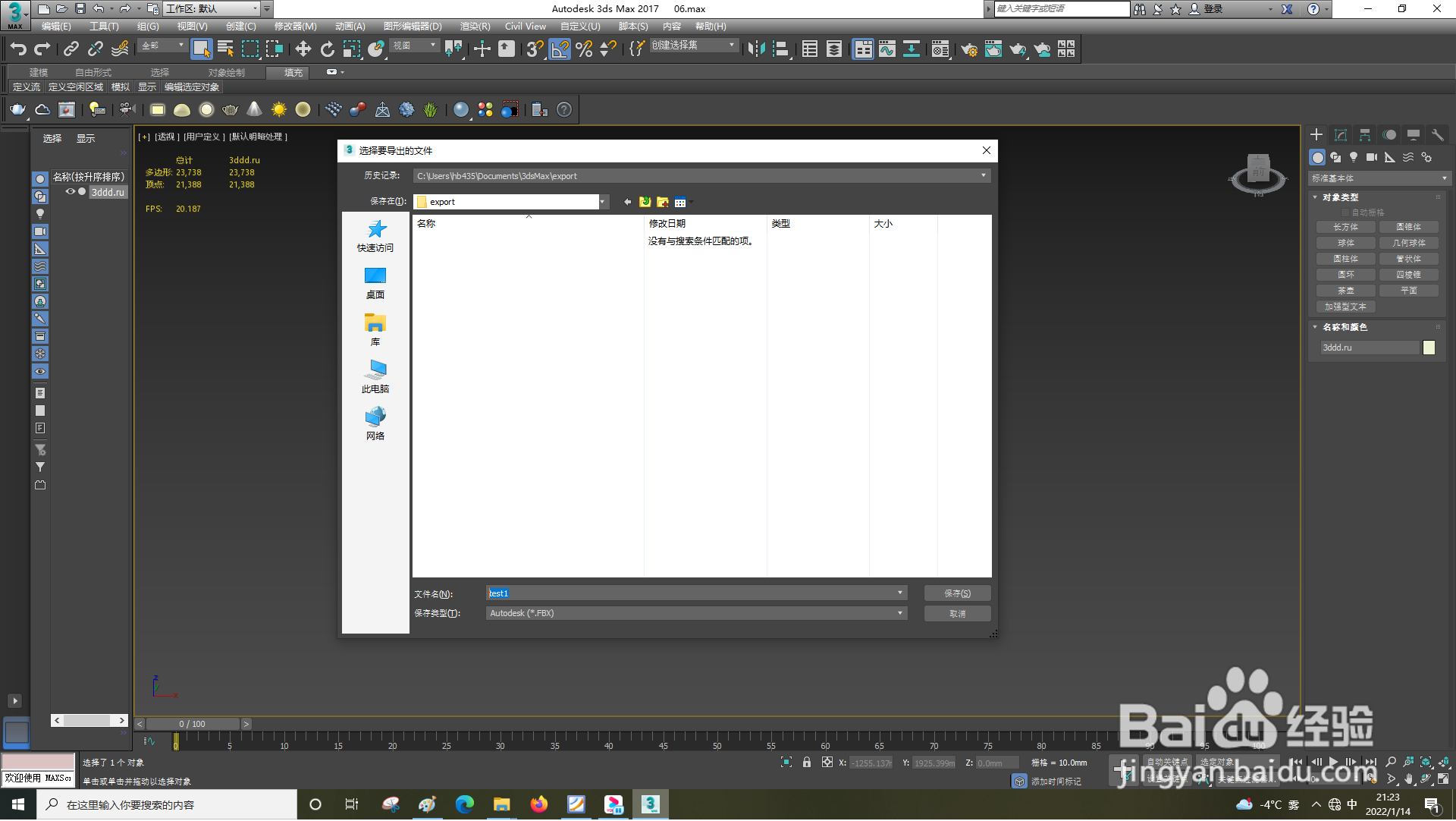Click the object color swatch beside 3ddd.ru
Image resolution: width=1456 pixels, height=821 pixels.
(1429, 348)
